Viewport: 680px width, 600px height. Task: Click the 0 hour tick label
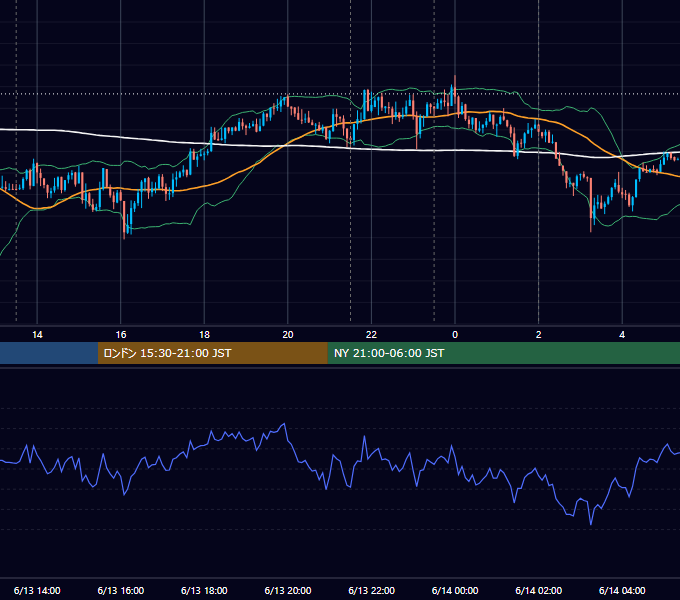(455, 335)
